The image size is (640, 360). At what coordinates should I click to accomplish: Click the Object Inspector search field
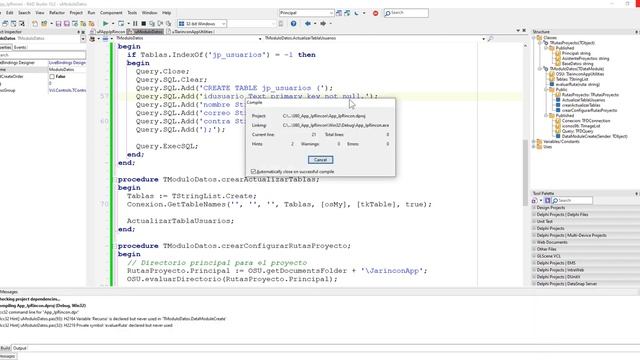click(x=43, y=55)
